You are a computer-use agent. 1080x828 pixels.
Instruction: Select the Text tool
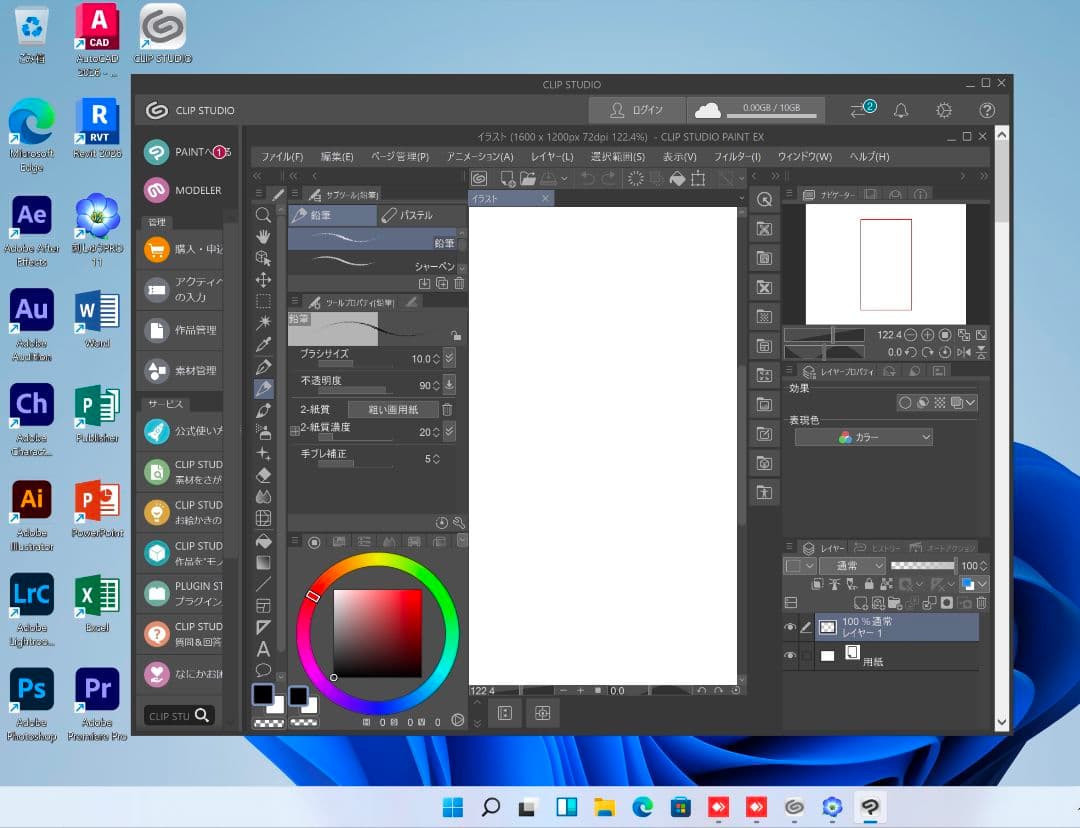coord(264,649)
